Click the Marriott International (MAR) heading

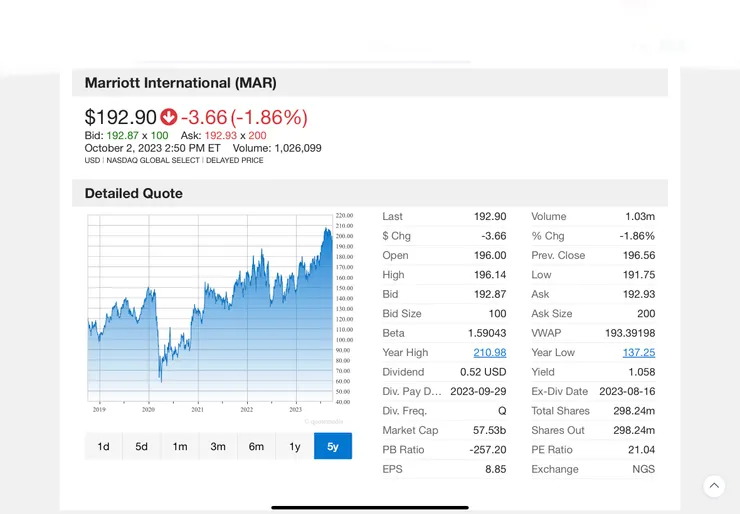181,83
